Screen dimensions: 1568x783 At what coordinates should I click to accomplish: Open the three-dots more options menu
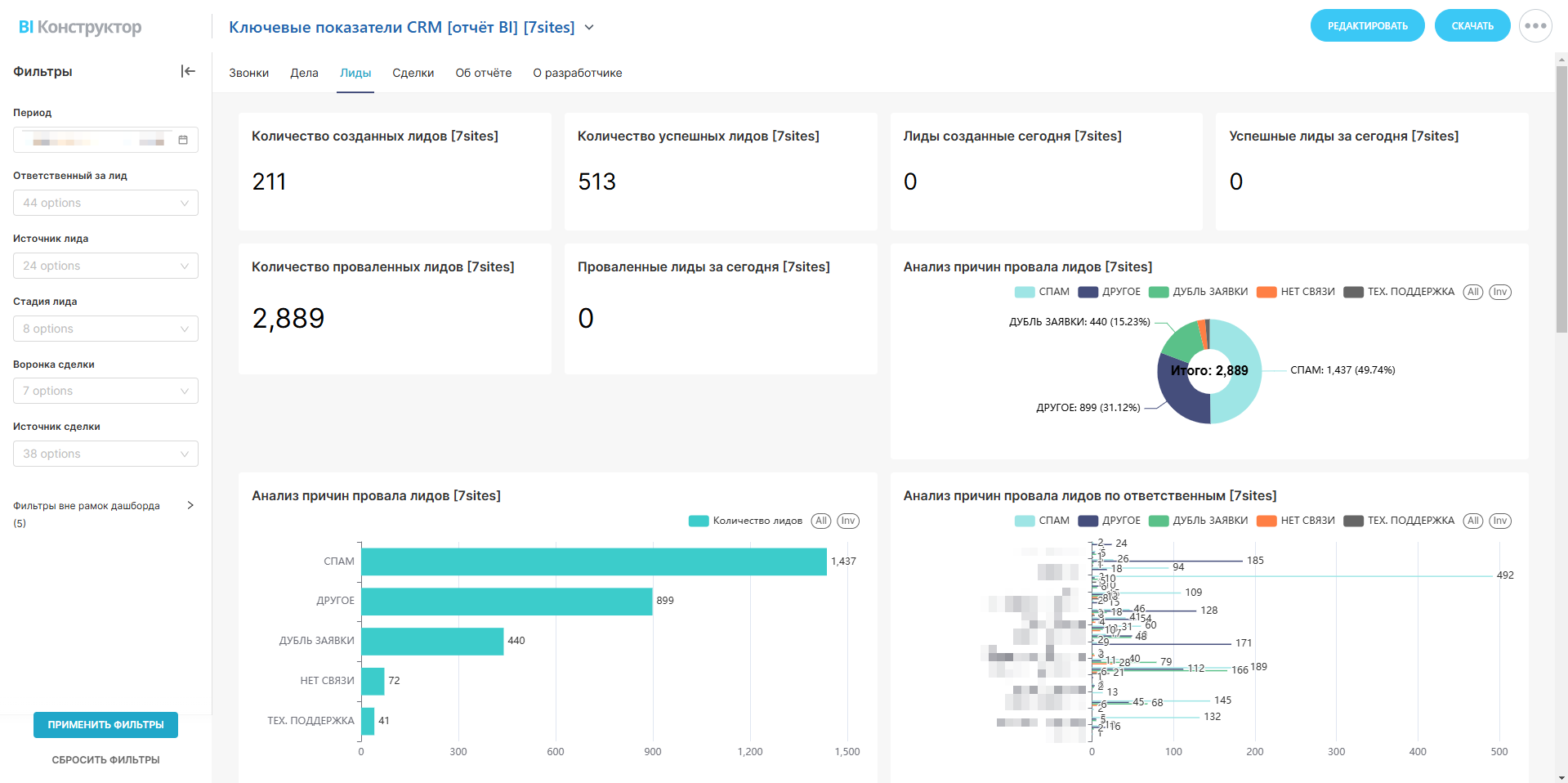(1534, 26)
